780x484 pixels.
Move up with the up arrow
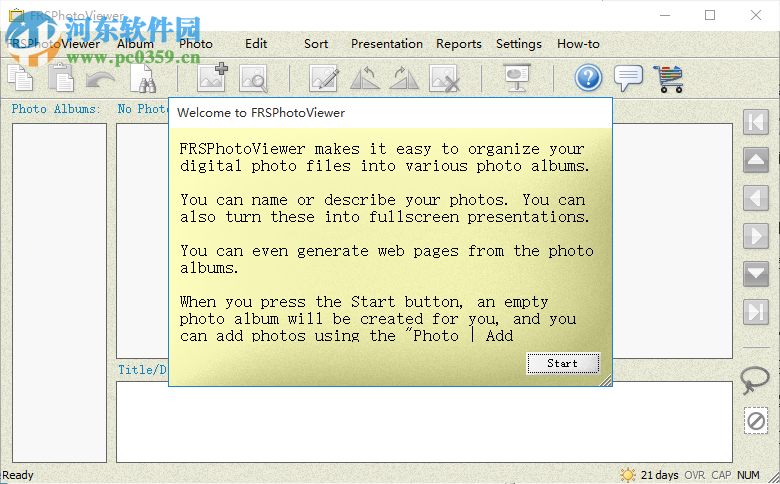point(756,160)
